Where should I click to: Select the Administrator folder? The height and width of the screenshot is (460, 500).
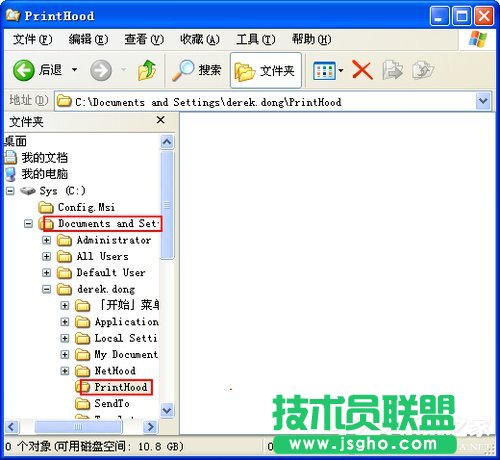(114, 240)
